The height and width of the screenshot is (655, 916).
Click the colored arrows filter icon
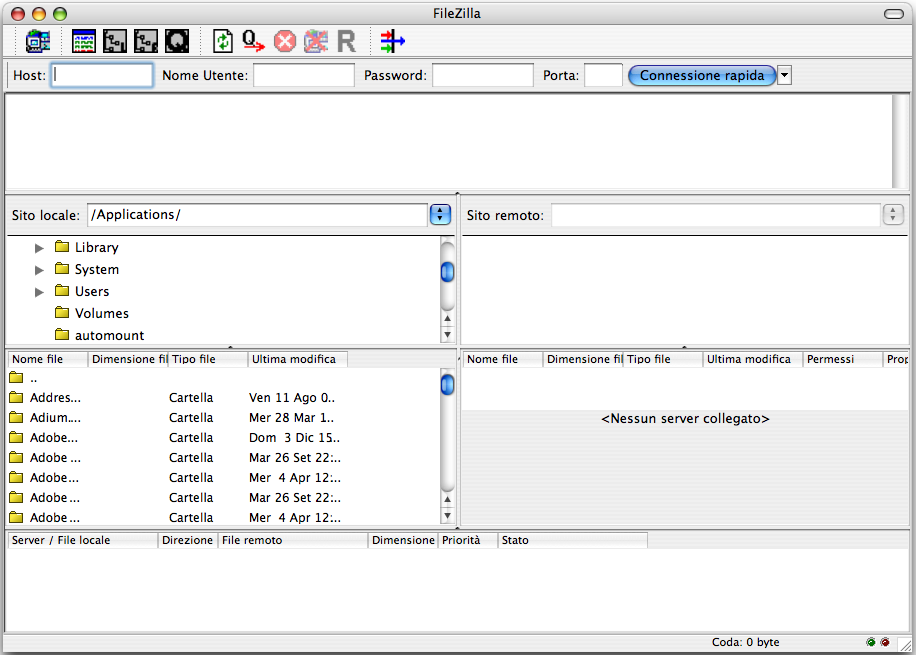click(393, 41)
